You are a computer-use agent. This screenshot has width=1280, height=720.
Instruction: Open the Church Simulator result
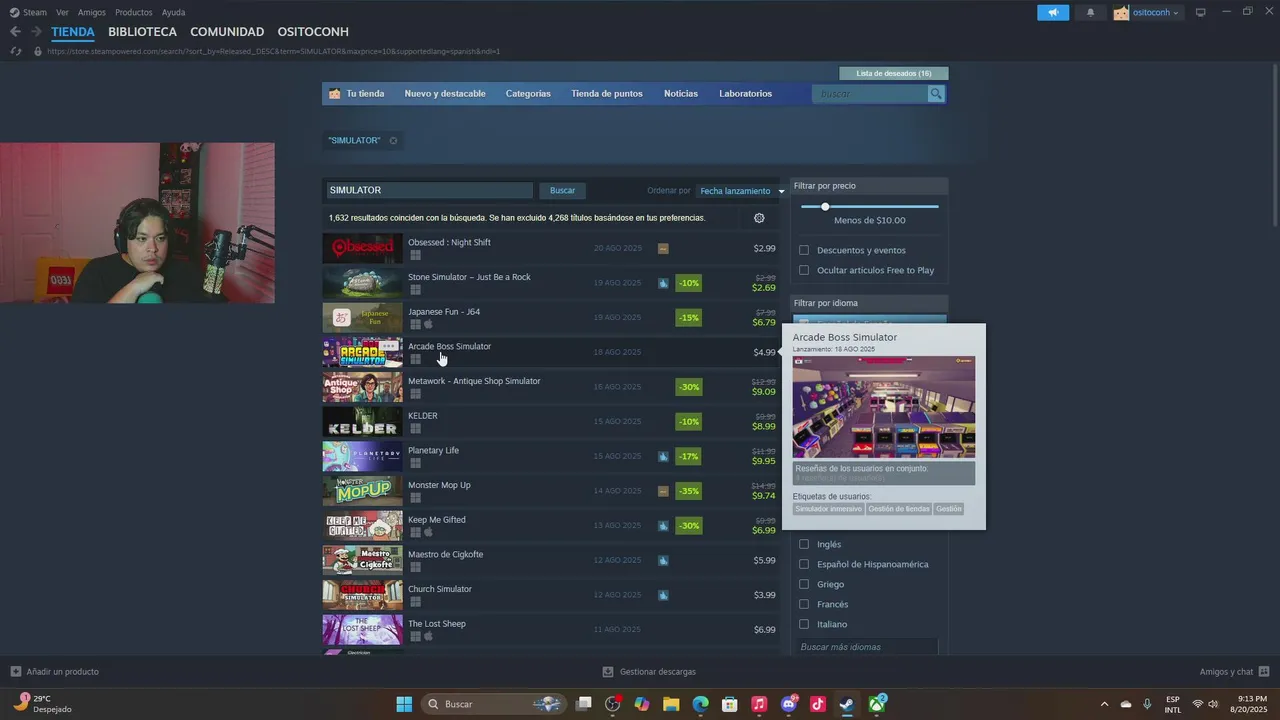tap(551, 595)
